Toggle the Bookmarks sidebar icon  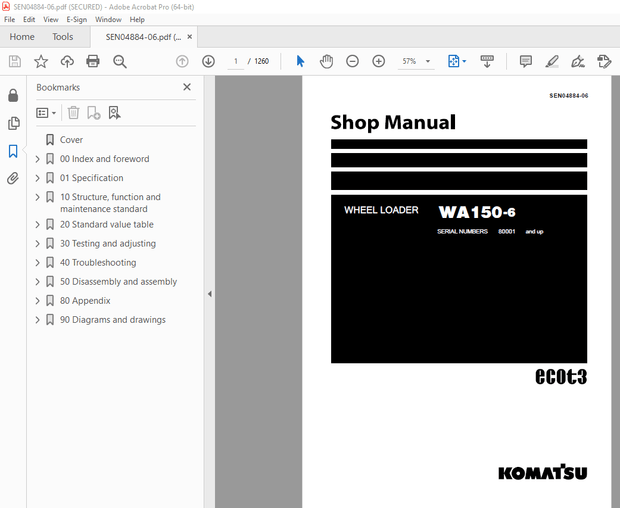point(13,151)
